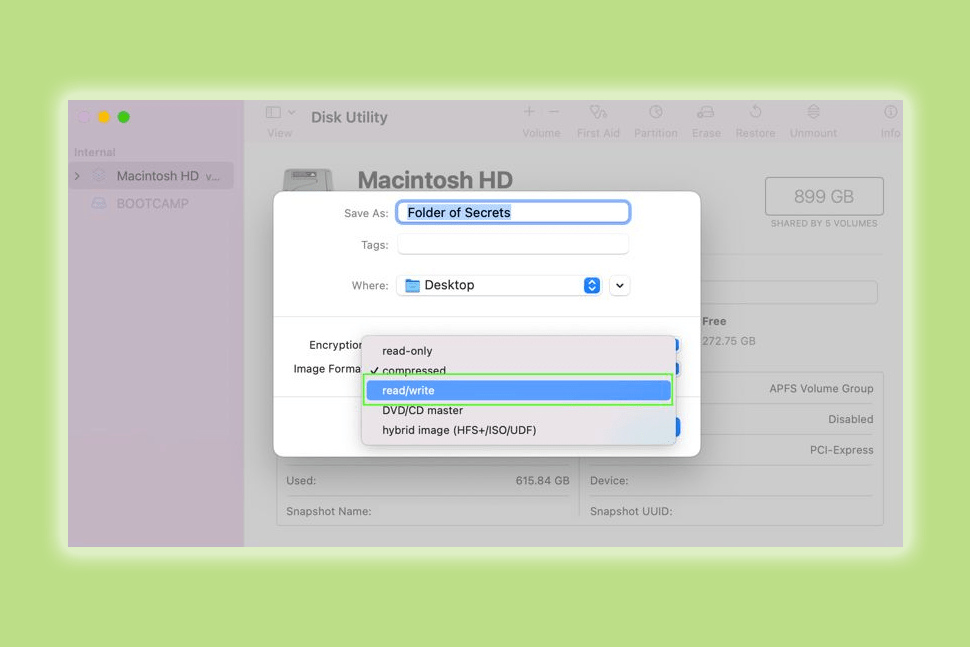
Task: Select the read/write image format option
Action: [x=518, y=390]
